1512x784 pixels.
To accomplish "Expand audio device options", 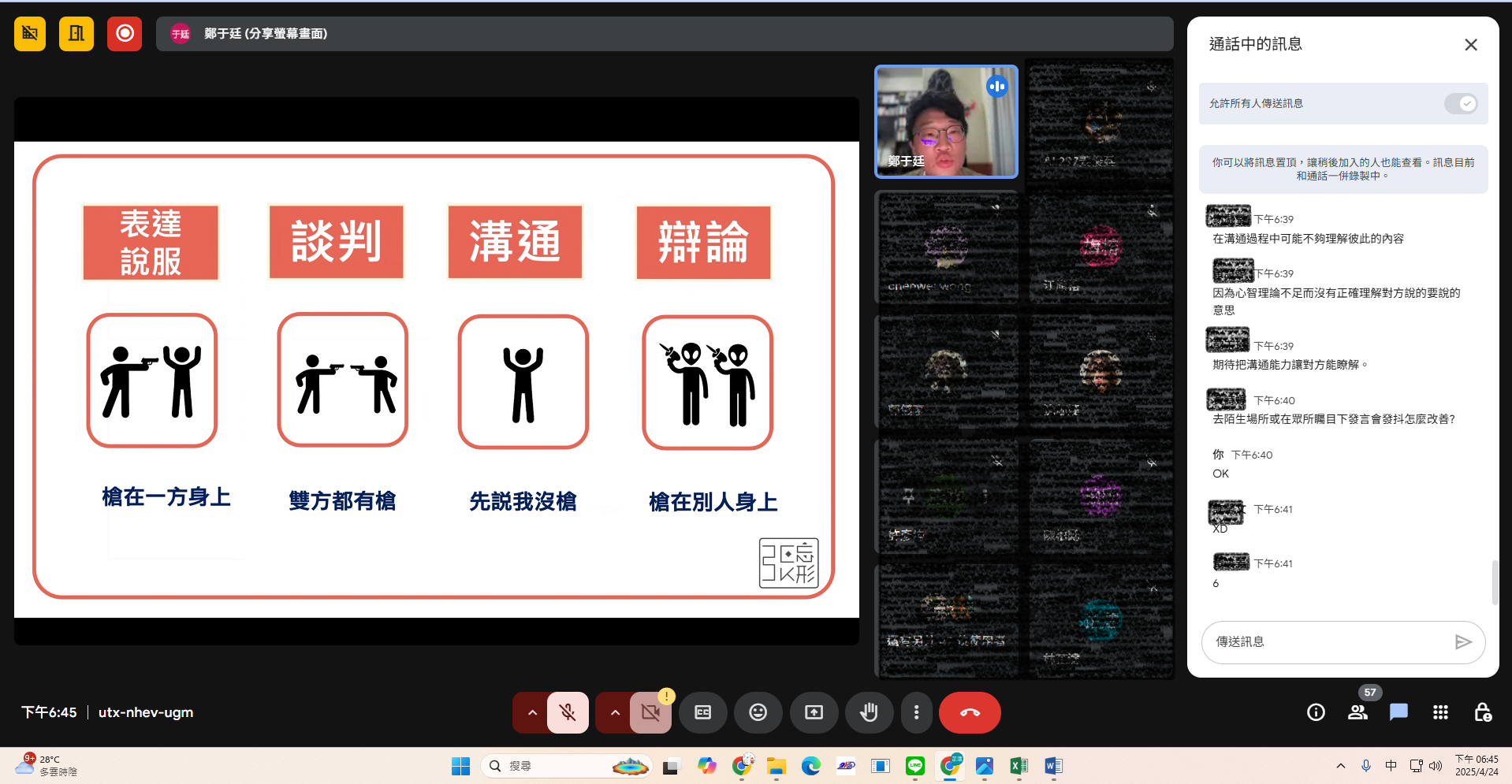I will tap(531, 712).
